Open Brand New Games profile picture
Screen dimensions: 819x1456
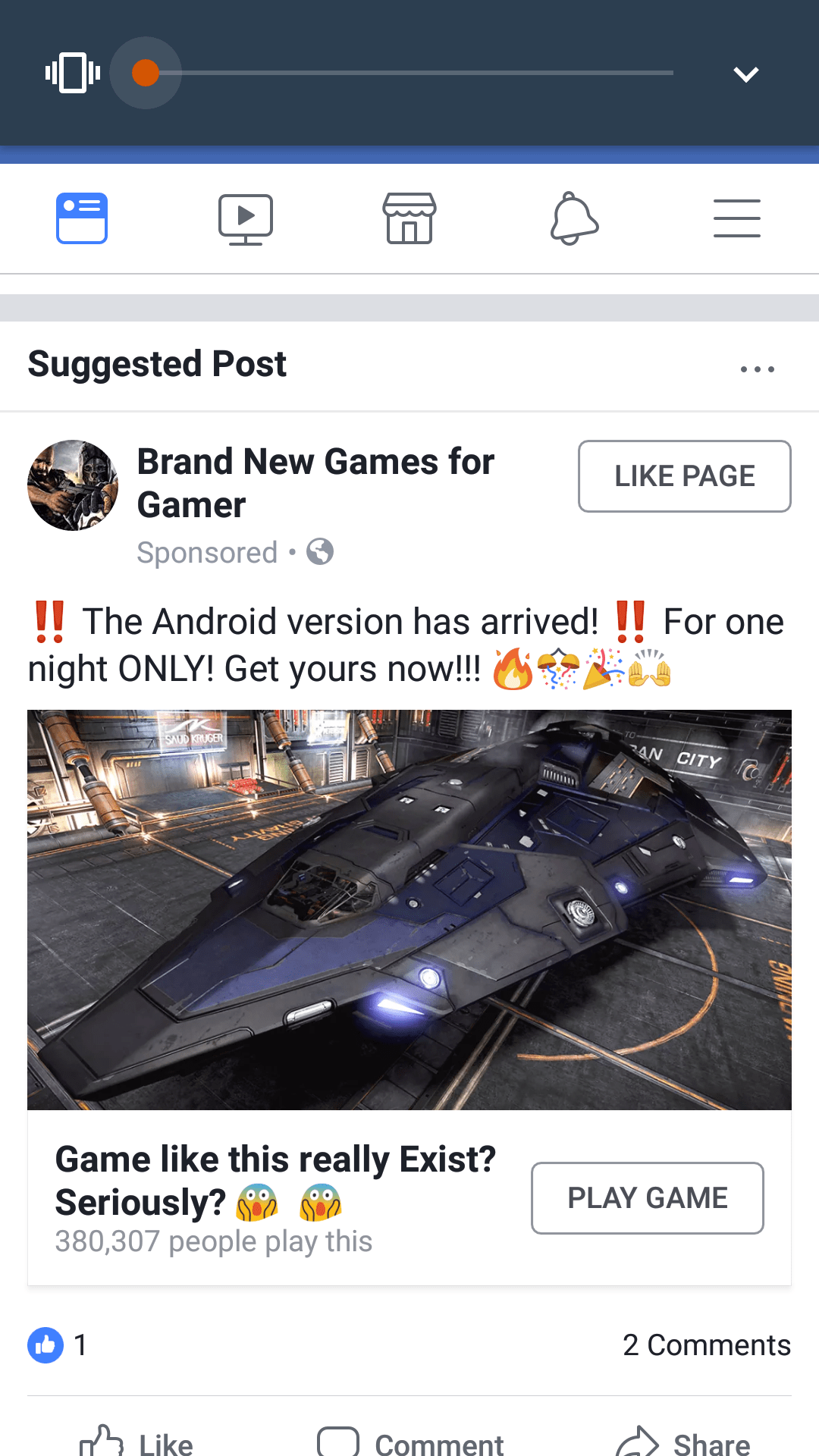pos(73,485)
